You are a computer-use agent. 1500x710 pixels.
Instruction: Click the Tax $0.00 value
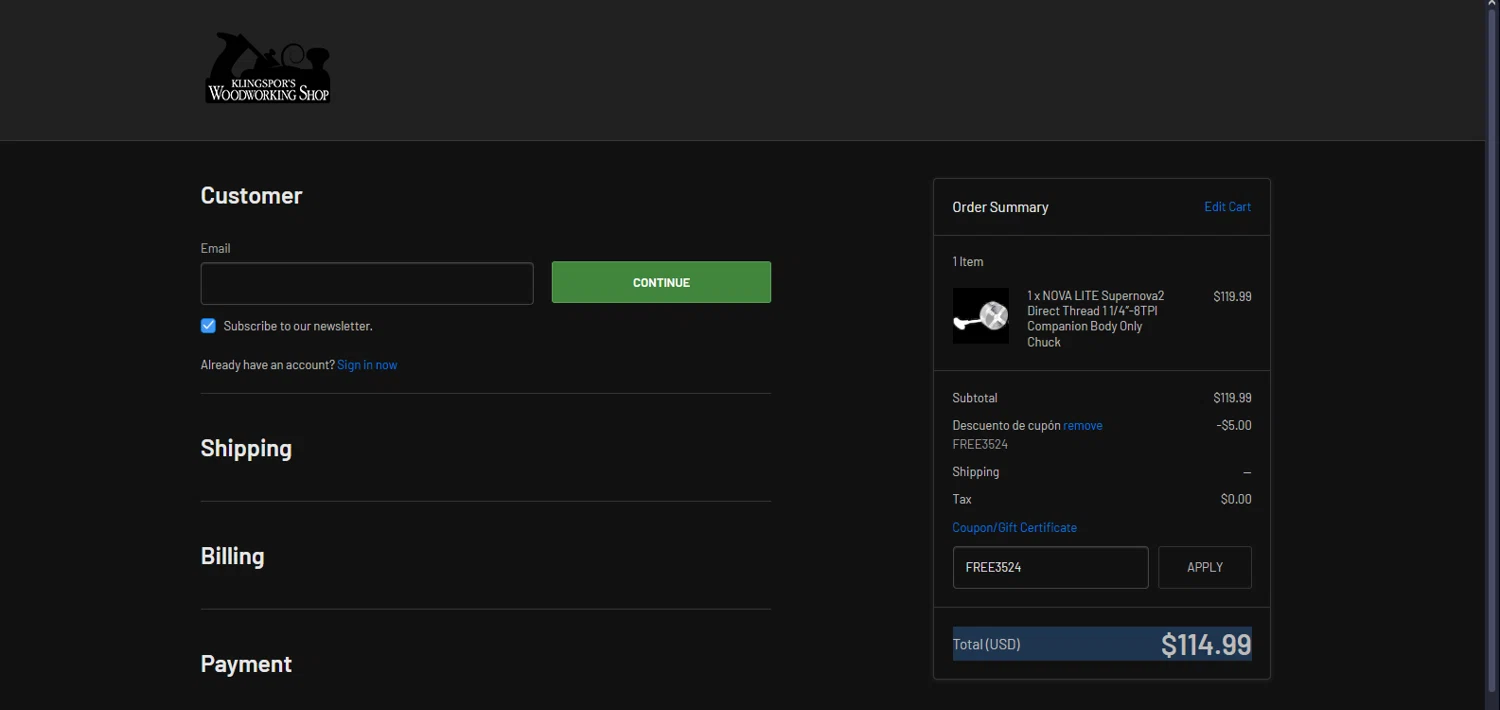click(1236, 499)
